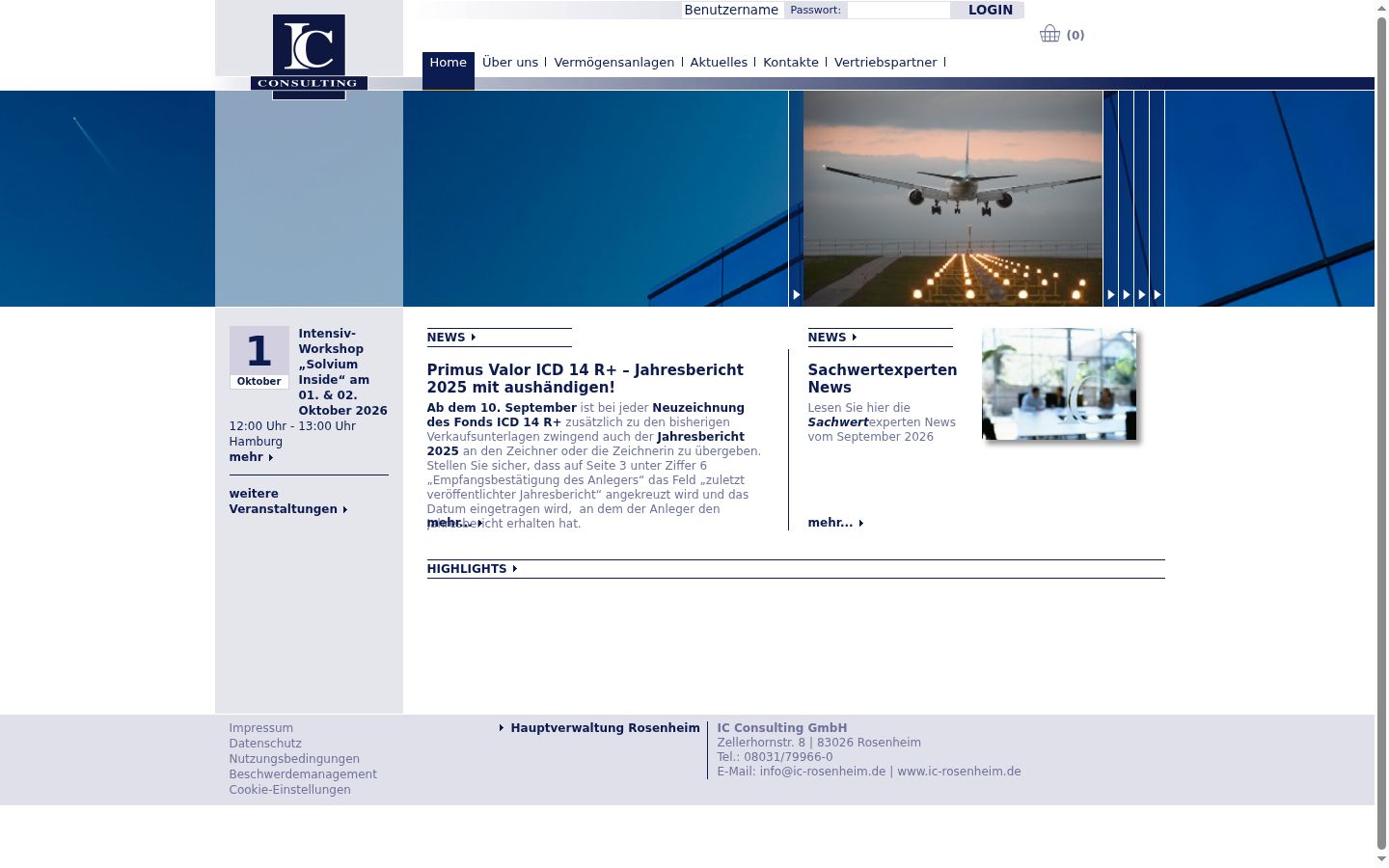The height and width of the screenshot is (868, 1389).
Task: Click the Oktober 1 calendar date box
Action: click(x=259, y=358)
